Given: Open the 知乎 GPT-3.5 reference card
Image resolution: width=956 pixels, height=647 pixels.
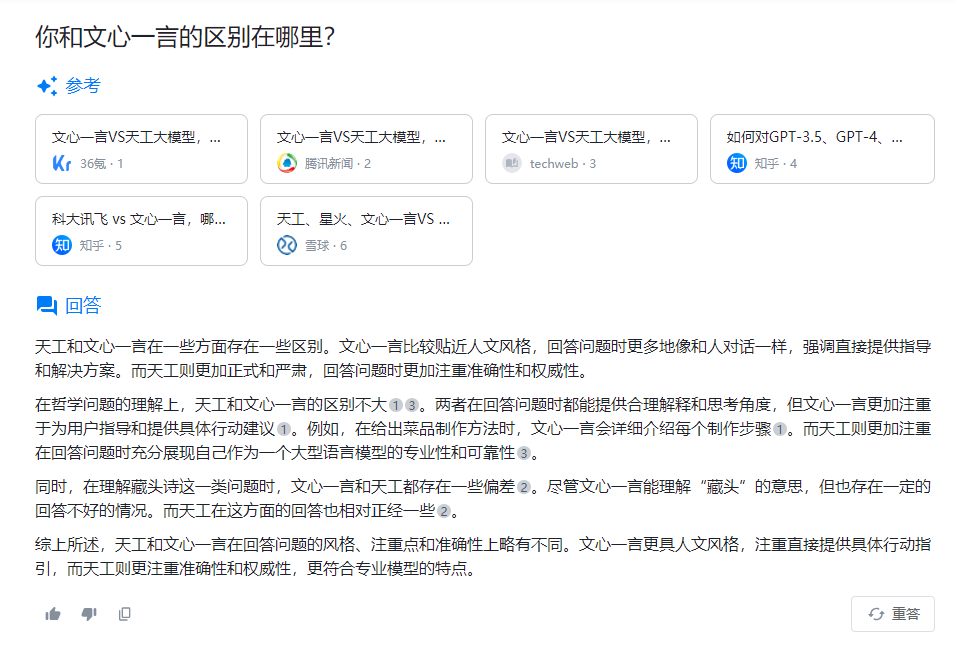Looking at the screenshot, I should (822, 149).
